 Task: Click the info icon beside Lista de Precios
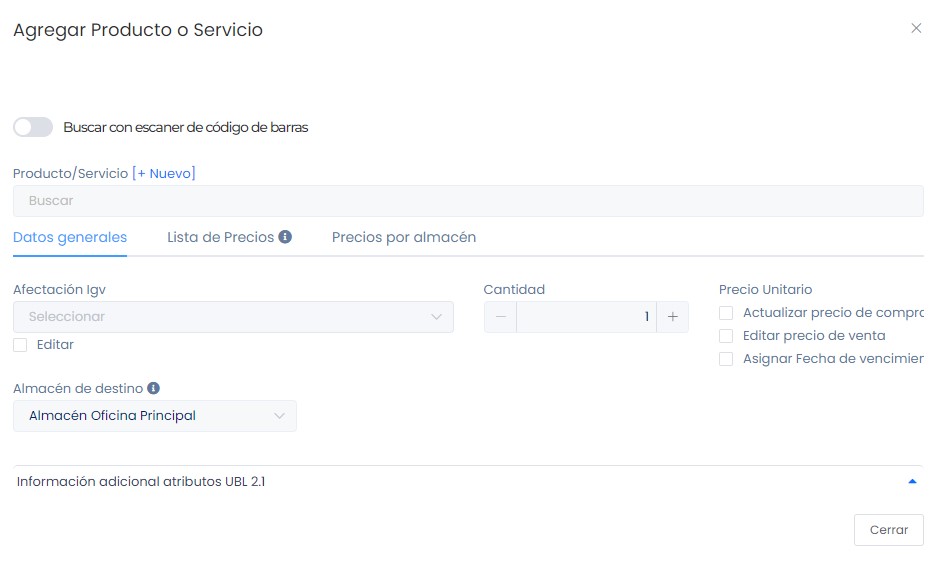click(x=285, y=238)
